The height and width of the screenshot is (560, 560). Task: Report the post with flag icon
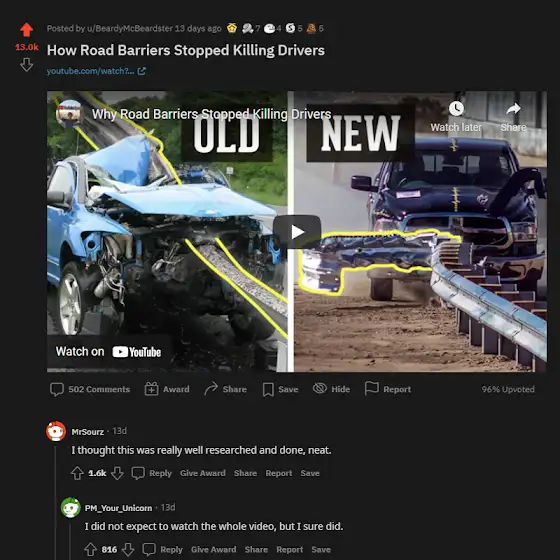pyautogui.click(x=388, y=389)
